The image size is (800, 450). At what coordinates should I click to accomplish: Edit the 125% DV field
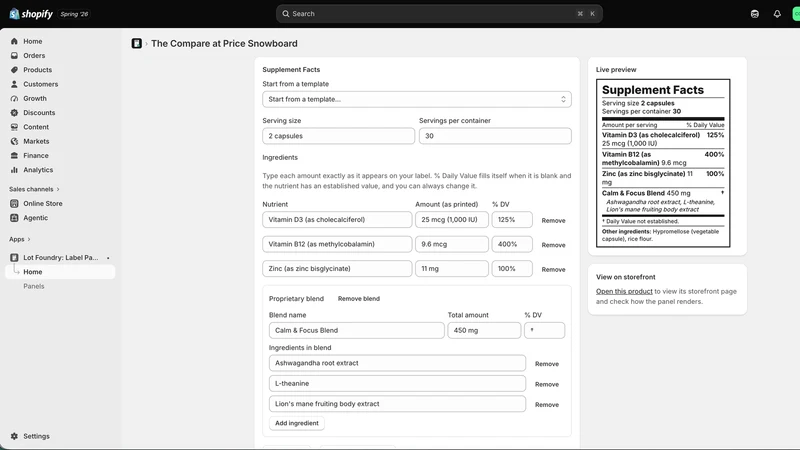click(512, 220)
